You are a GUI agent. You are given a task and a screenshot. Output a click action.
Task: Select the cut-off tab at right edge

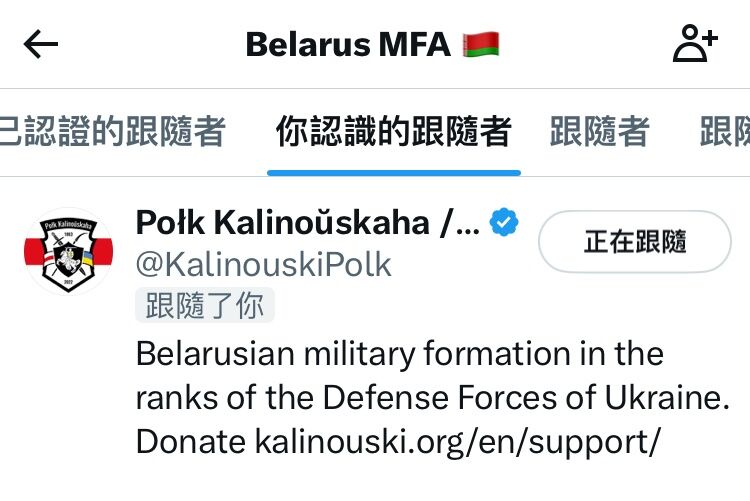[725, 131]
